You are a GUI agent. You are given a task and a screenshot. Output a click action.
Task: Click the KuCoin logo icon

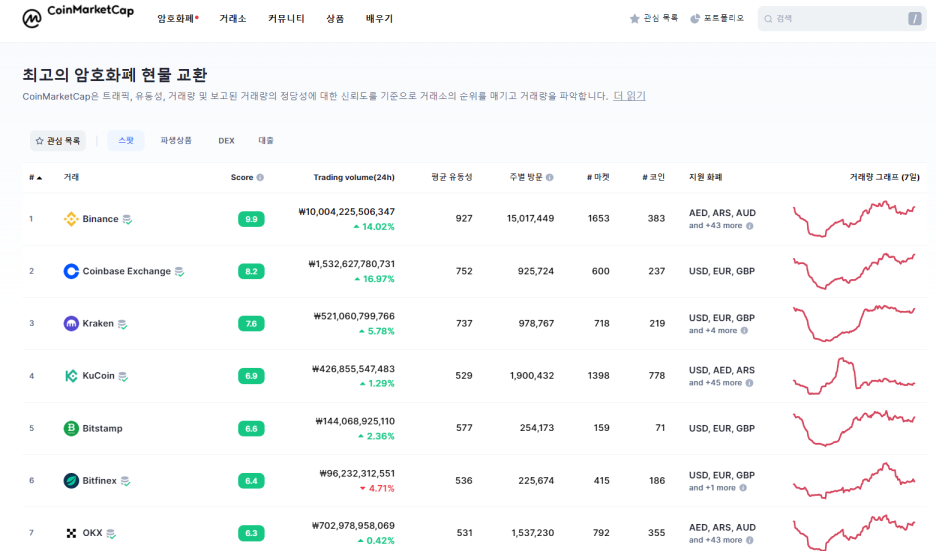(71, 375)
